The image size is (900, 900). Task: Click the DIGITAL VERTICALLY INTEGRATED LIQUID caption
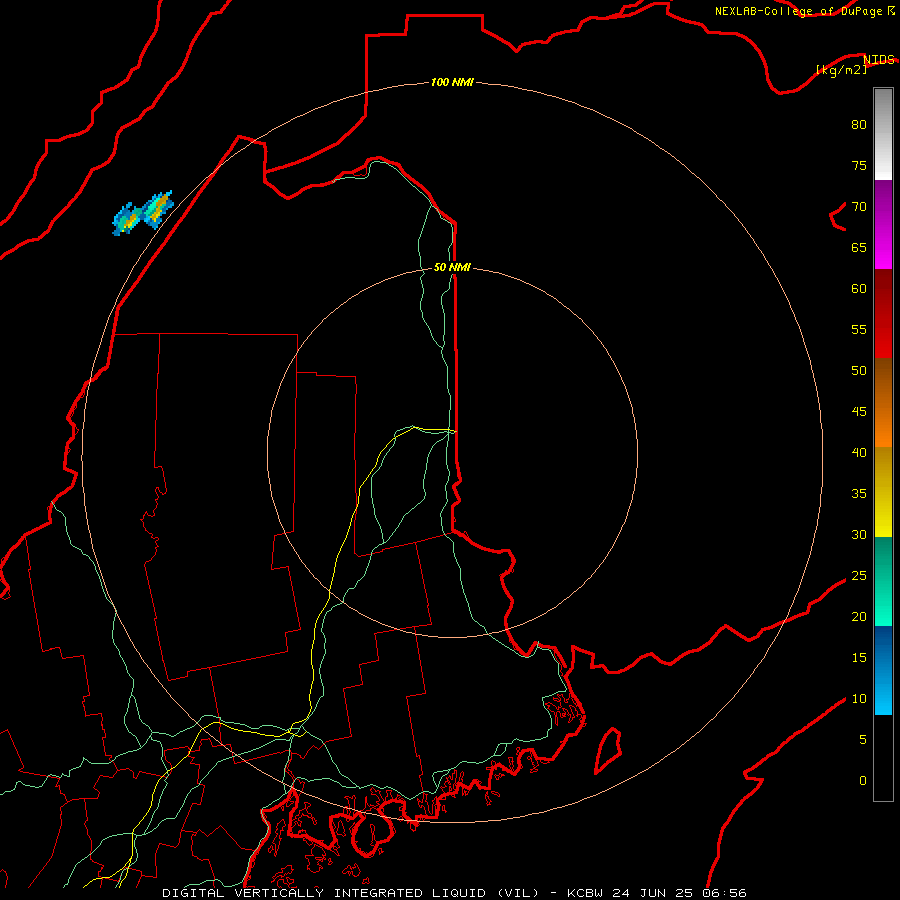(350, 893)
